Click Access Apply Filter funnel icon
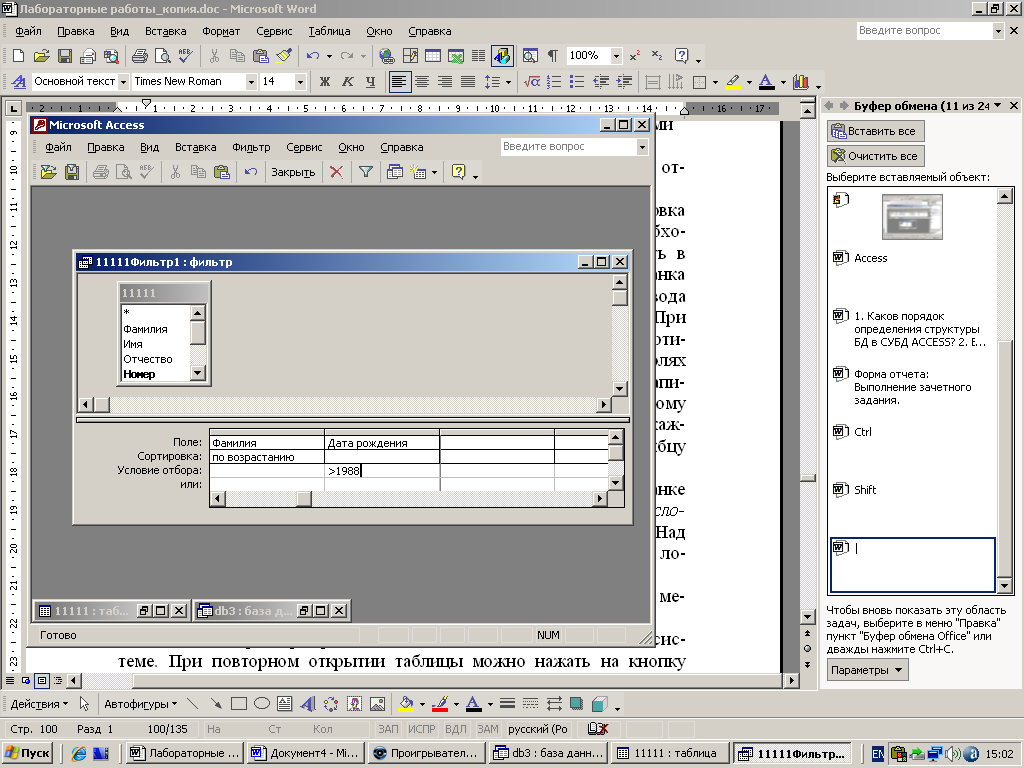Image resolution: width=1024 pixels, height=768 pixels. (x=366, y=172)
